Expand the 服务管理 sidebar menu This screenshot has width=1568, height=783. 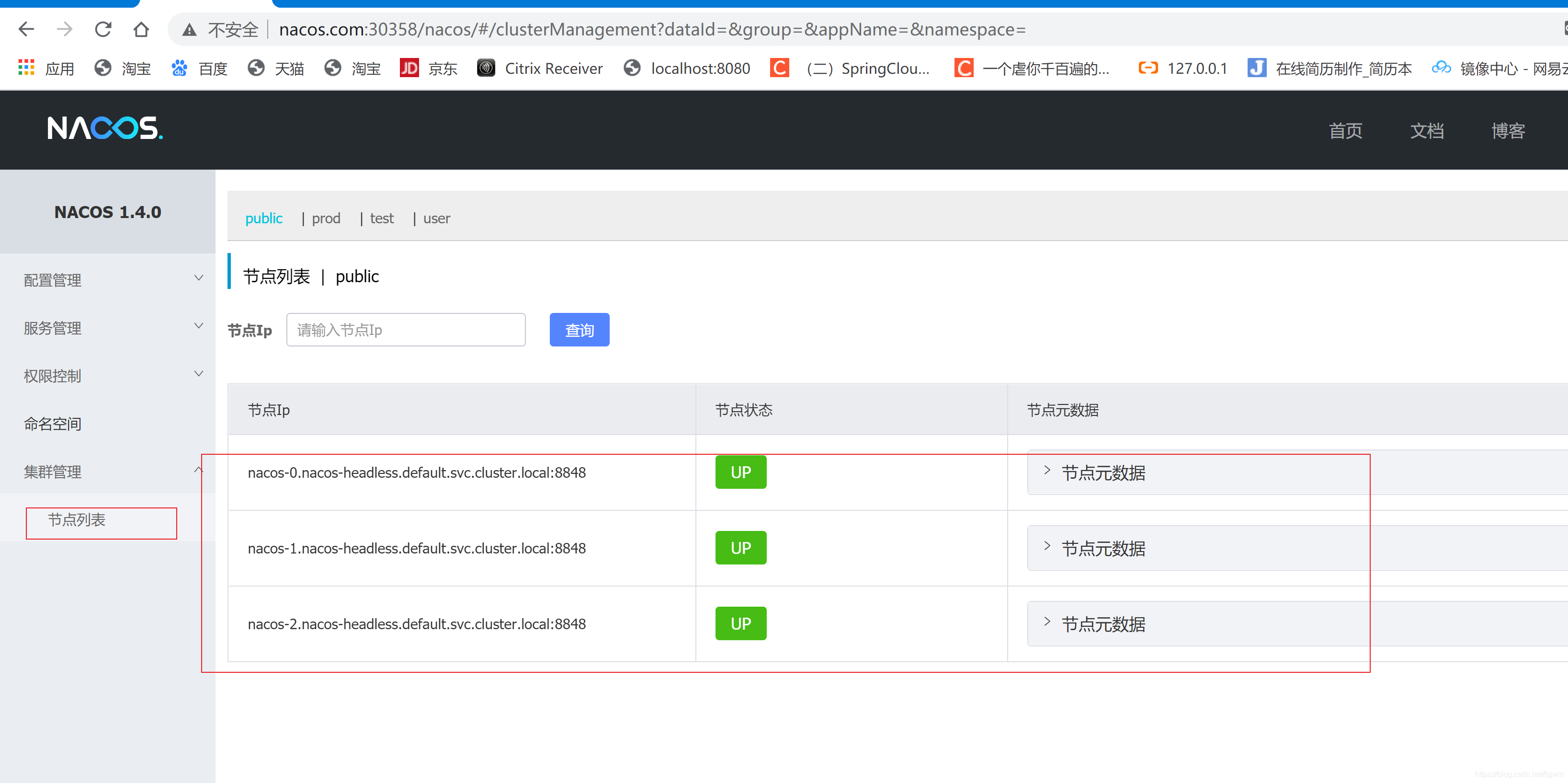[x=108, y=328]
